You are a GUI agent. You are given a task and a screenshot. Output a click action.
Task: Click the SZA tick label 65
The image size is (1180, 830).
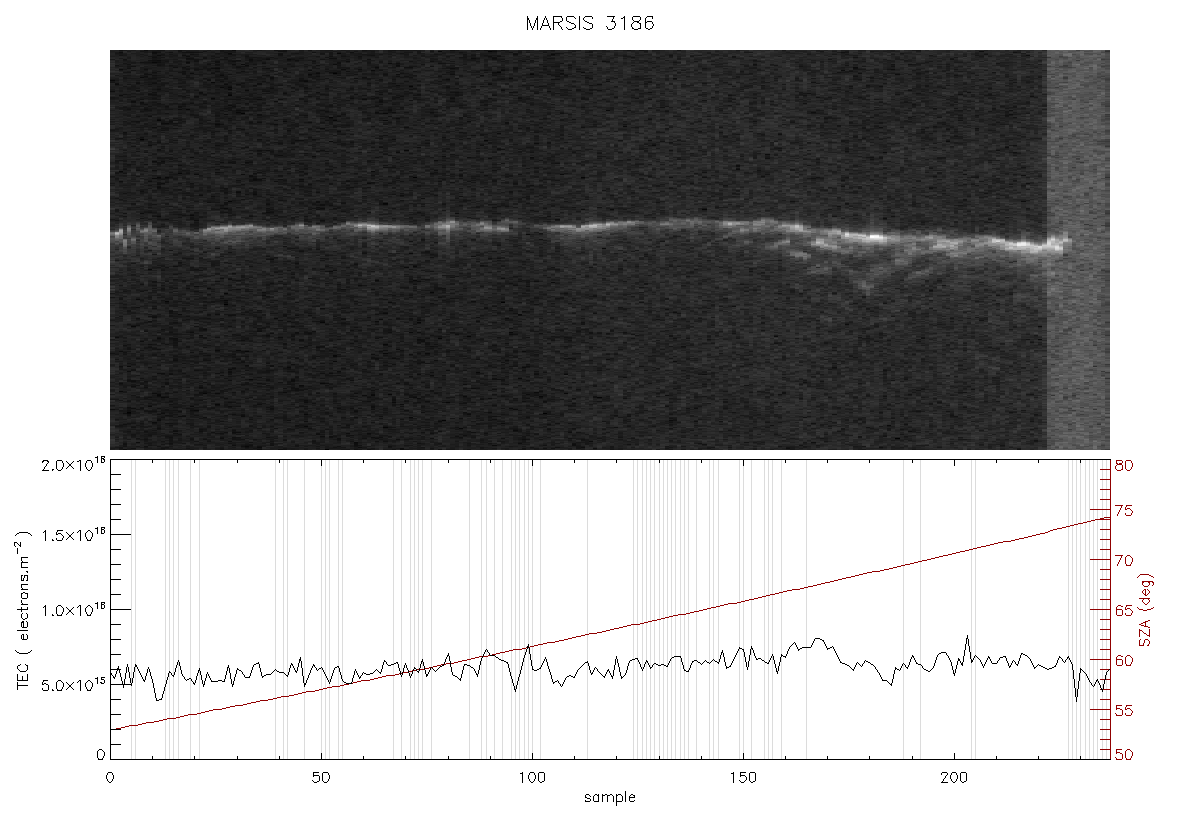[x=1124, y=610]
